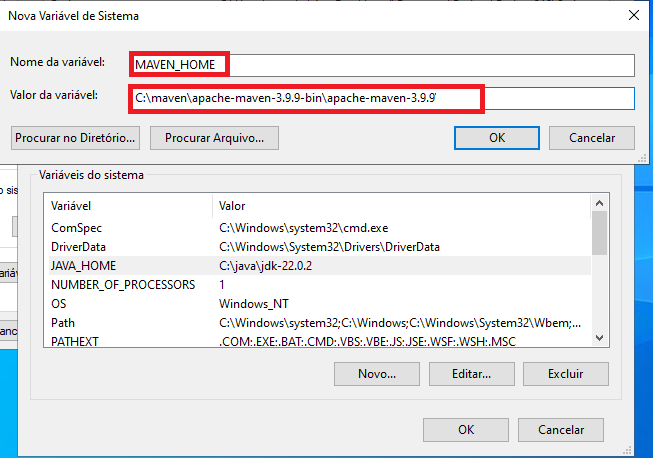The width and height of the screenshot is (653, 458).
Task: Click the 'Valor da variável' input field
Action: [382, 98]
